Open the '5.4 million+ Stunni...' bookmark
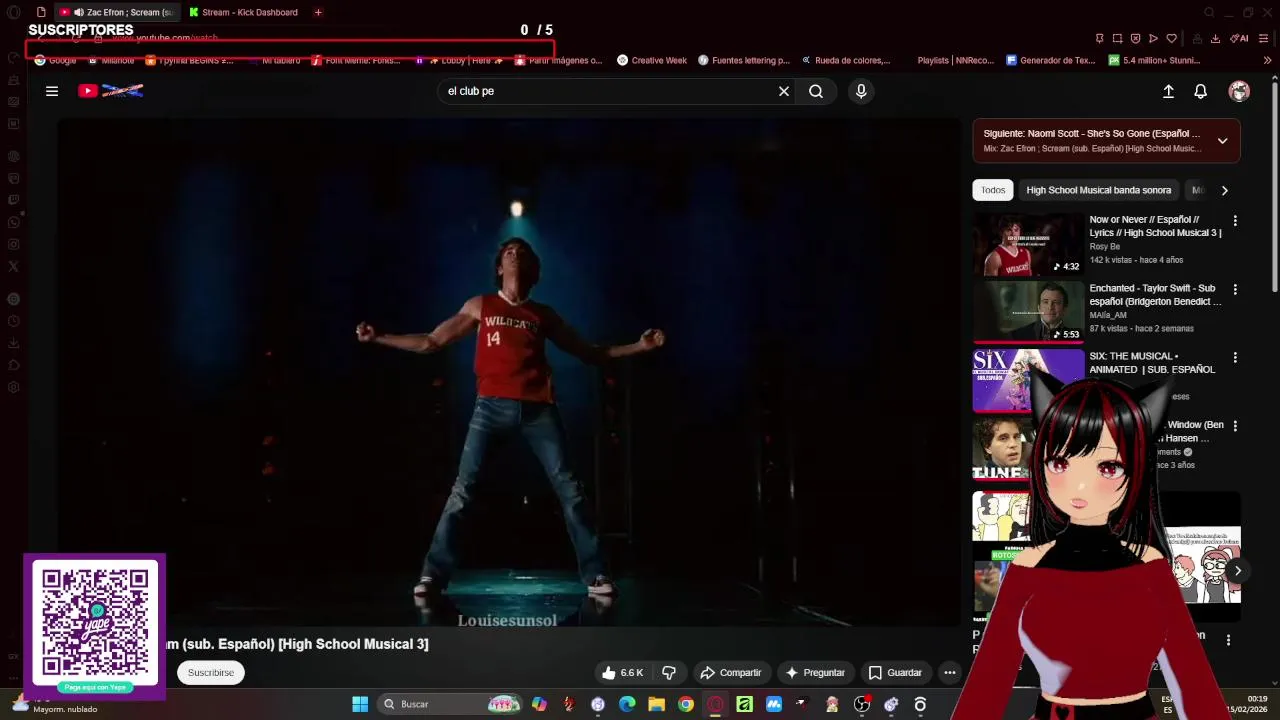 (1154, 60)
